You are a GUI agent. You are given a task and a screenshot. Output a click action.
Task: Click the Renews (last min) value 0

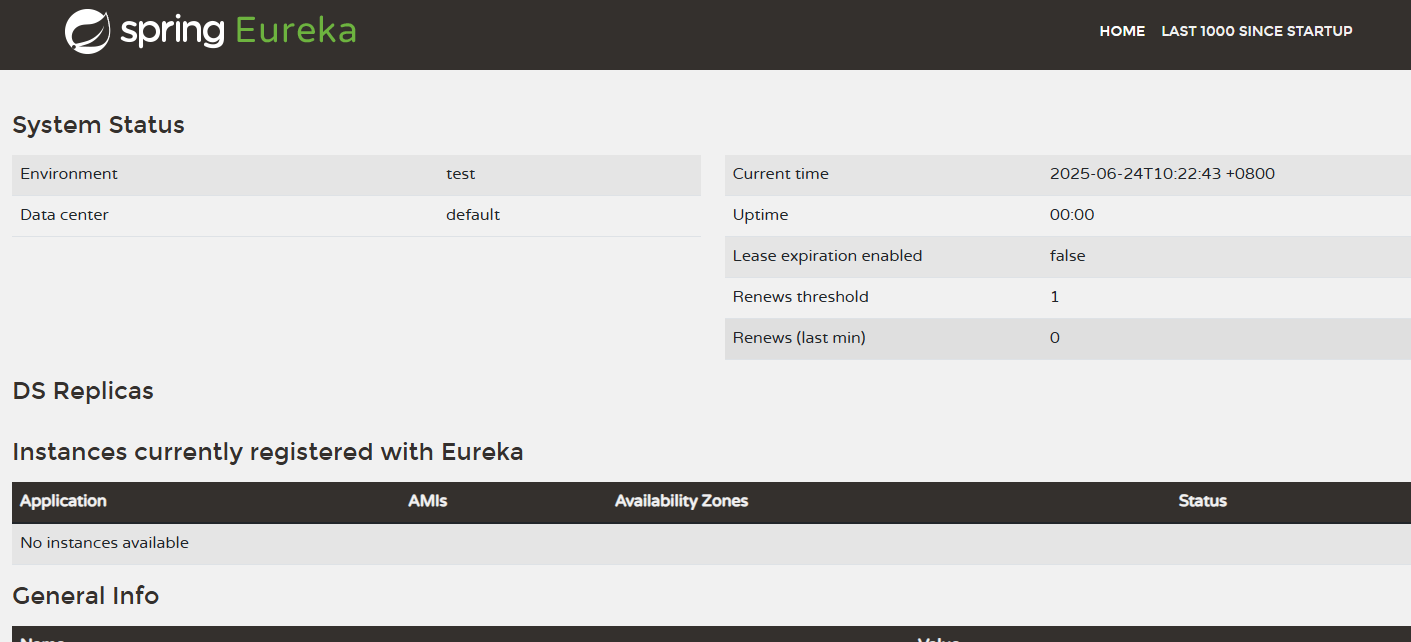point(1055,338)
